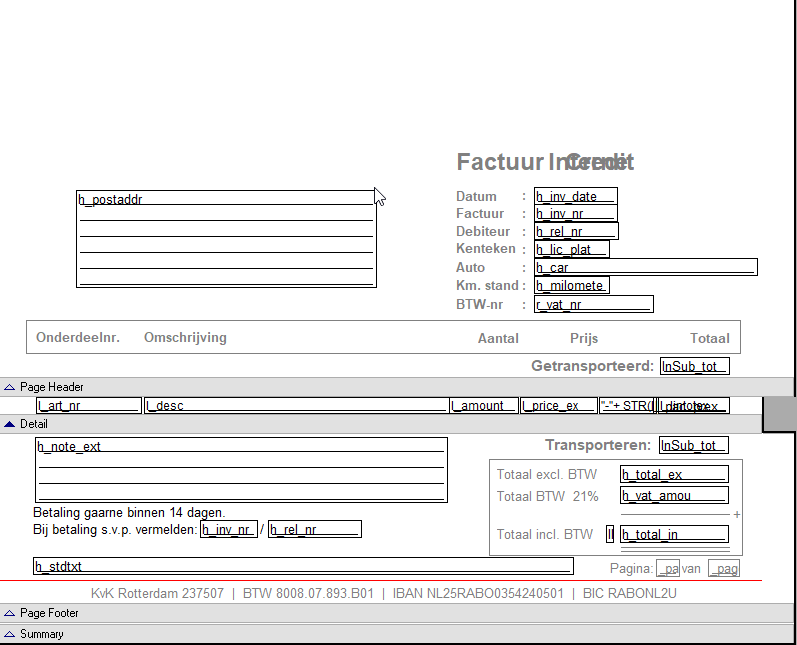Click the vertical scrollbar thumb on the right
Screen dimensions: 797x645
click(779, 413)
